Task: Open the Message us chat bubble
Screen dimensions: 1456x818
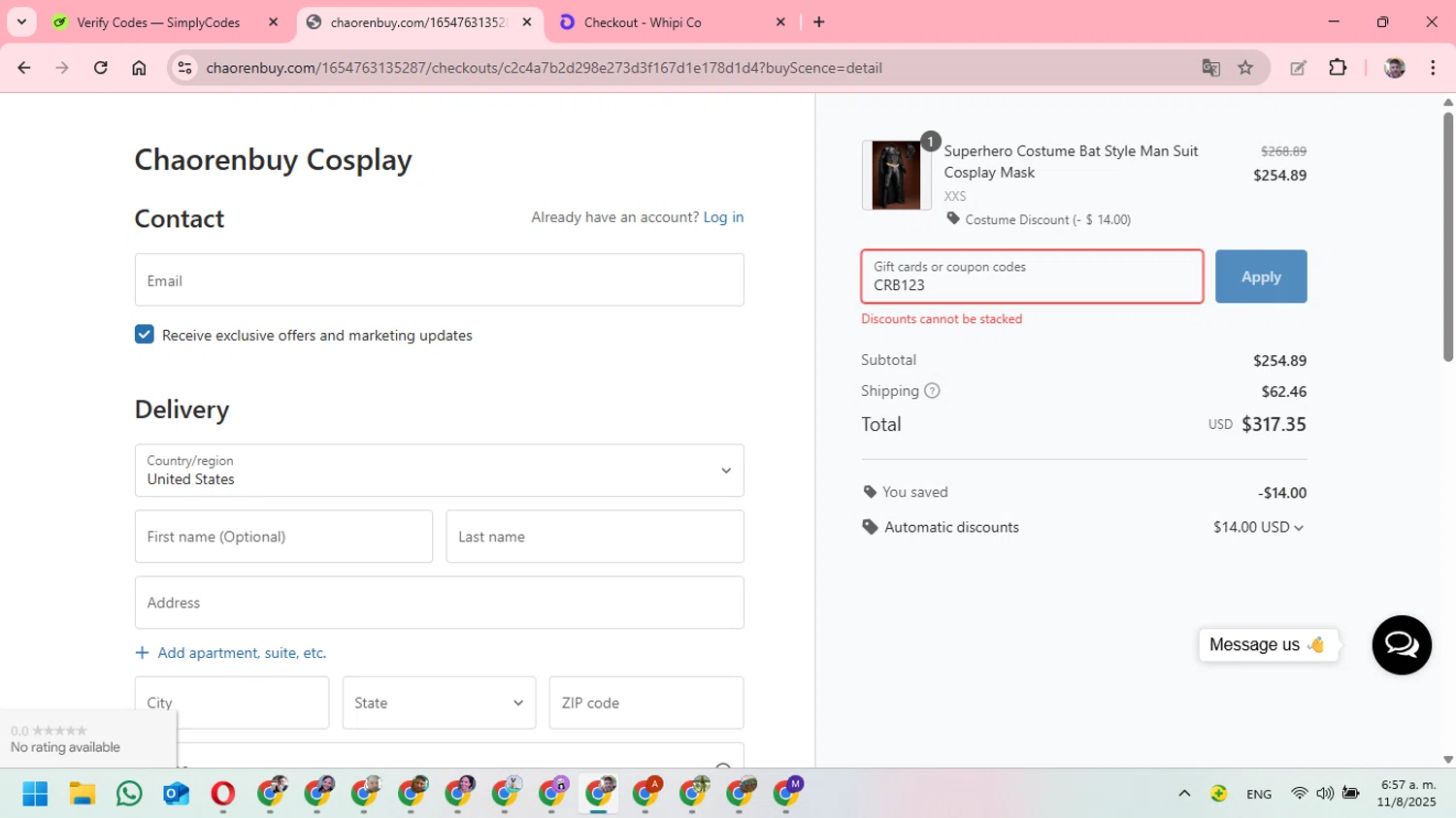Action: 1268,644
